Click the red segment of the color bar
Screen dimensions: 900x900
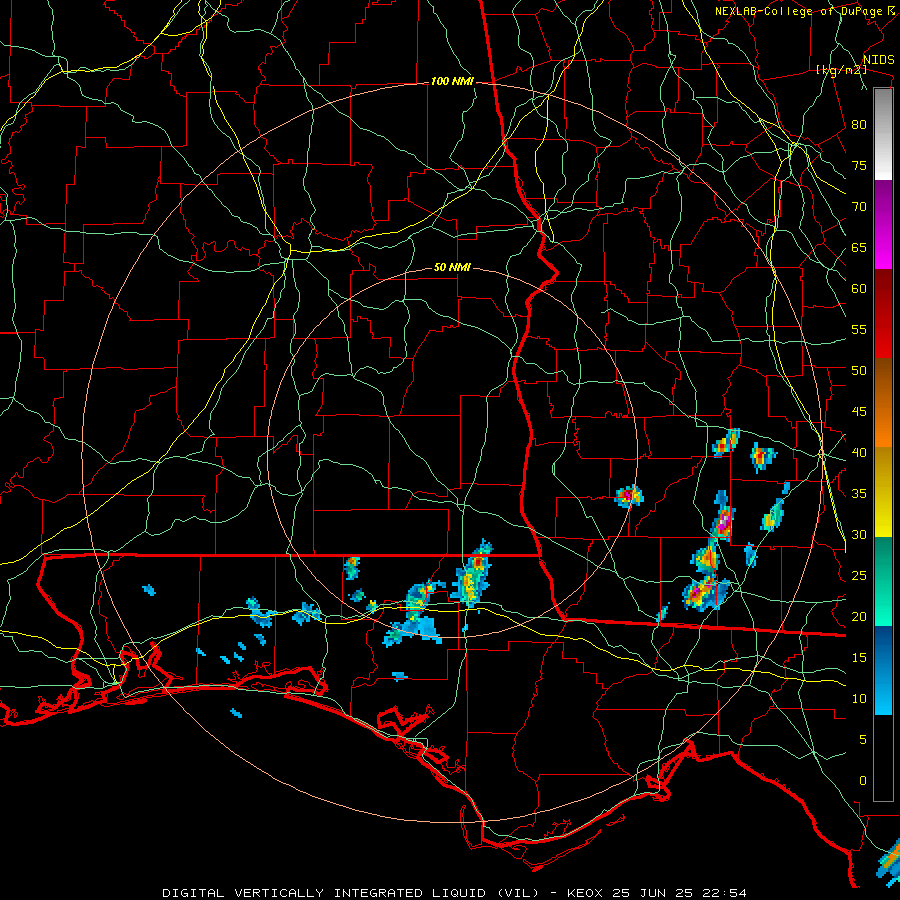(x=883, y=315)
